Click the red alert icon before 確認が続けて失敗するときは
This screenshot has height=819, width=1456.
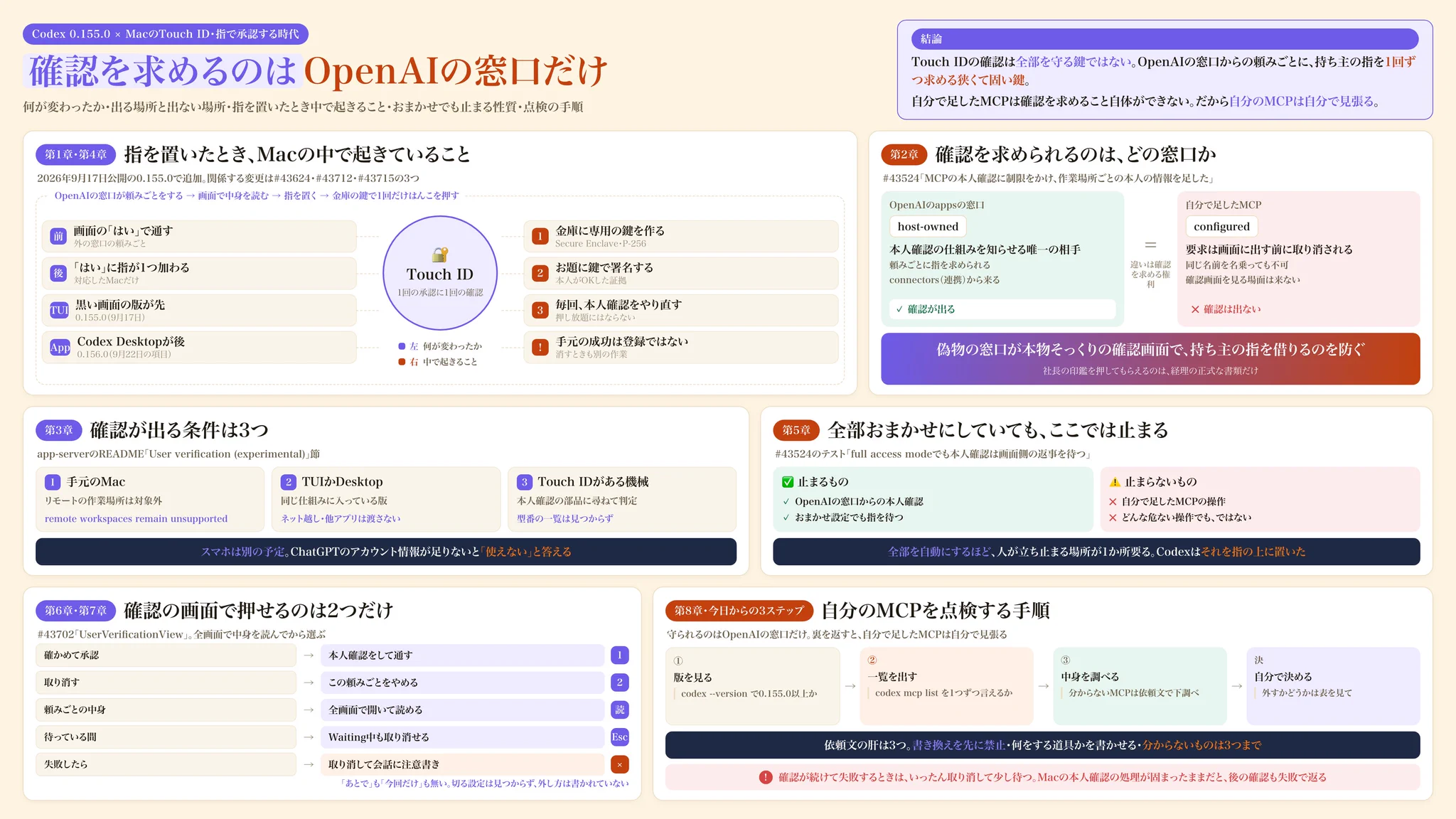point(766,777)
